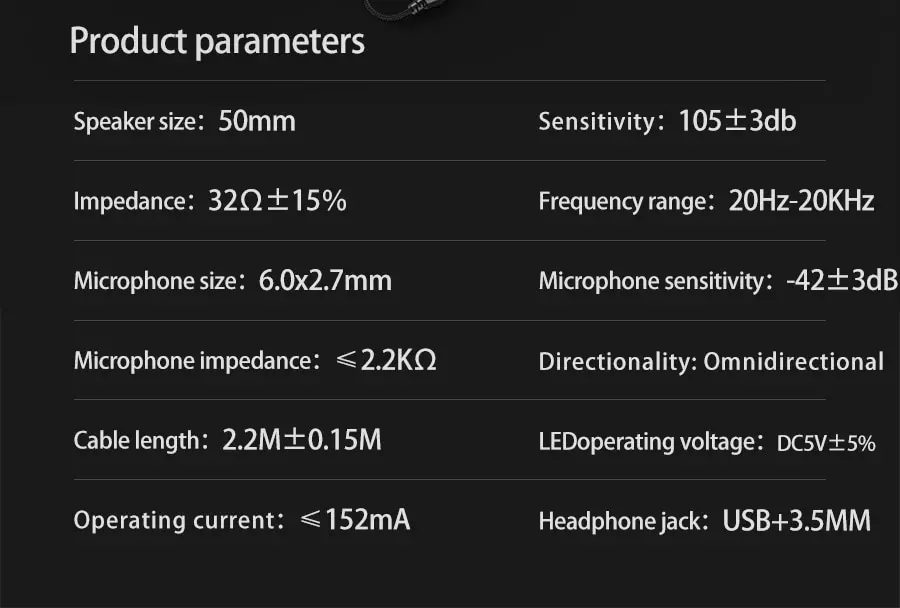Click the Impedance label
The width and height of the screenshot is (900, 608).
pos(130,202)
